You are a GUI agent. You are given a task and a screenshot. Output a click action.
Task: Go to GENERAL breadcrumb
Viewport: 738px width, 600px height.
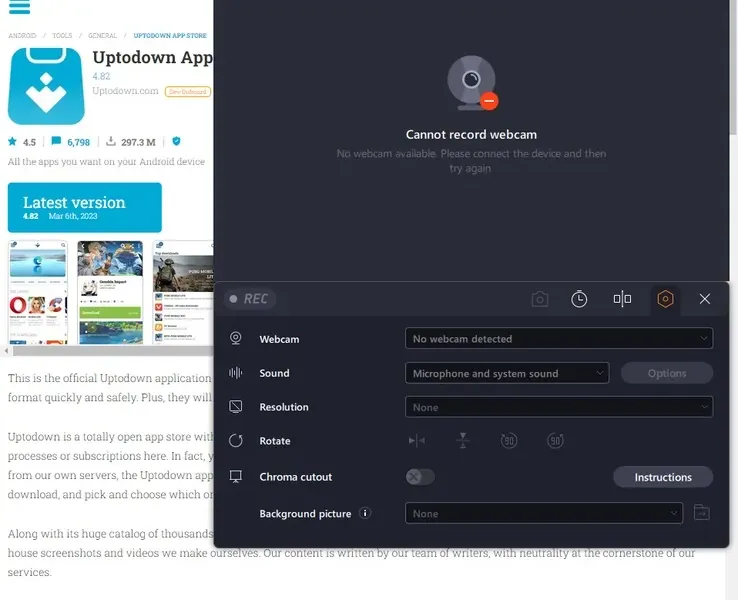(102, 36)
